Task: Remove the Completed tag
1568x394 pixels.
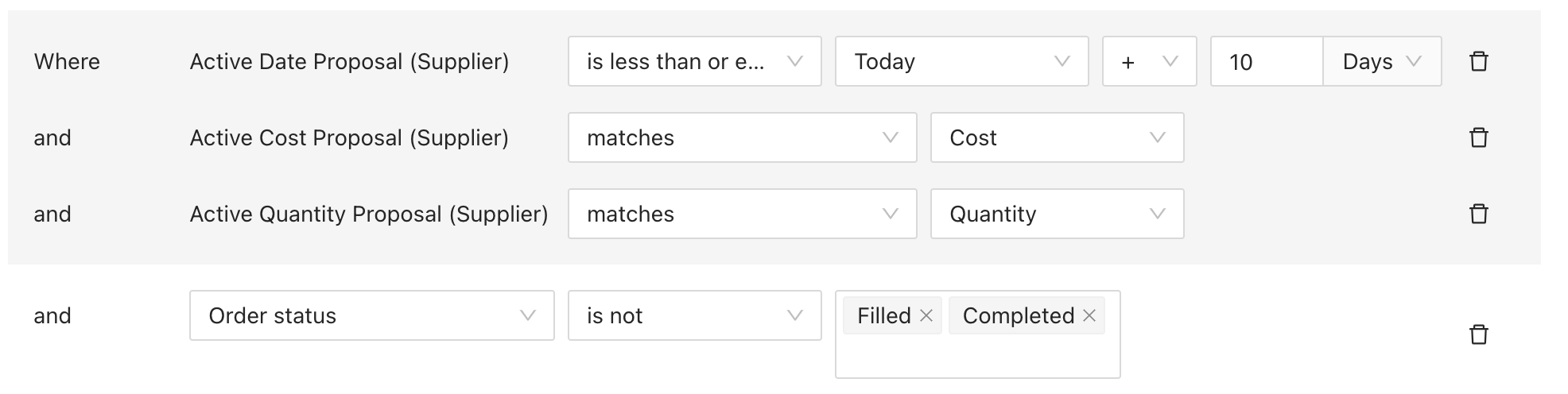Action: point(1089,315)
